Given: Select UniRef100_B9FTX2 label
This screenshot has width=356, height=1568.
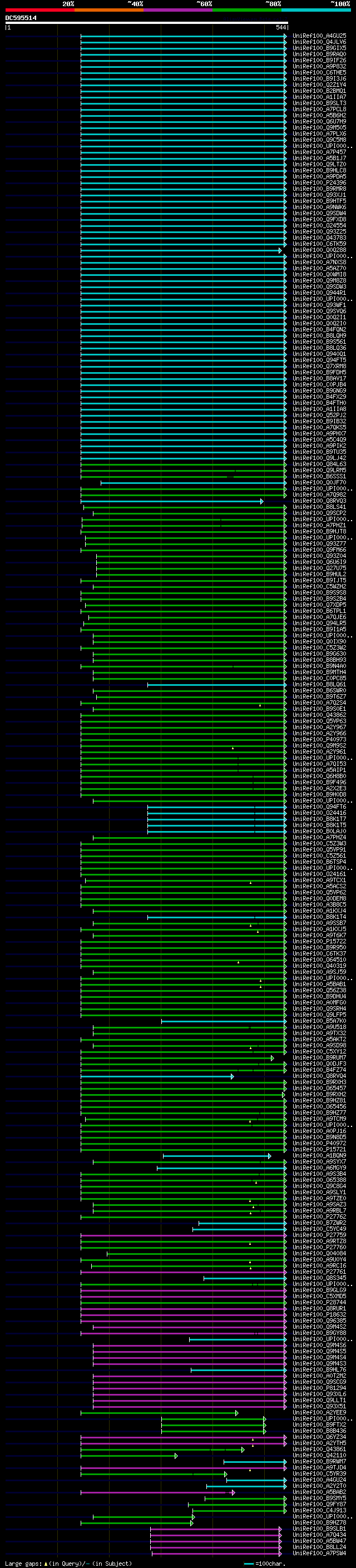Looking at the screenshot, I should pyautogui.click(x=319, y=1424).
